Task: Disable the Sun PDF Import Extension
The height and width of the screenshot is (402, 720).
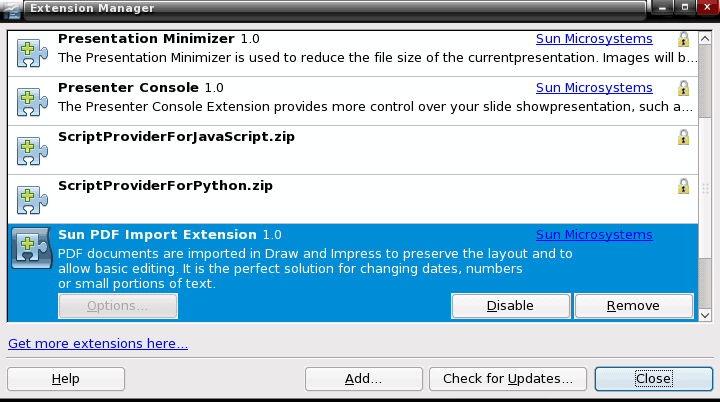Action: coord(511,306)
